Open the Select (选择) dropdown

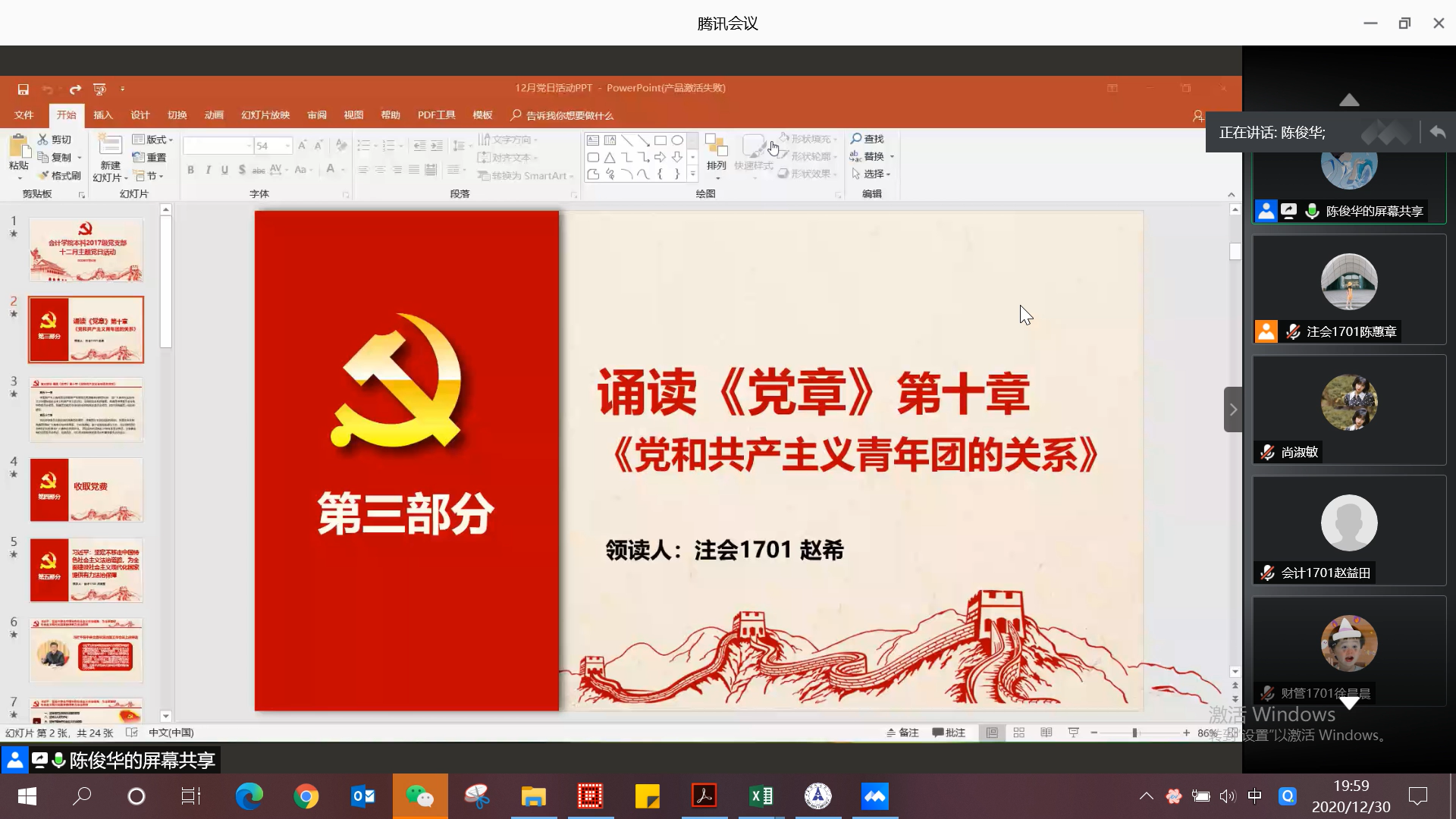tap(871, 174)
